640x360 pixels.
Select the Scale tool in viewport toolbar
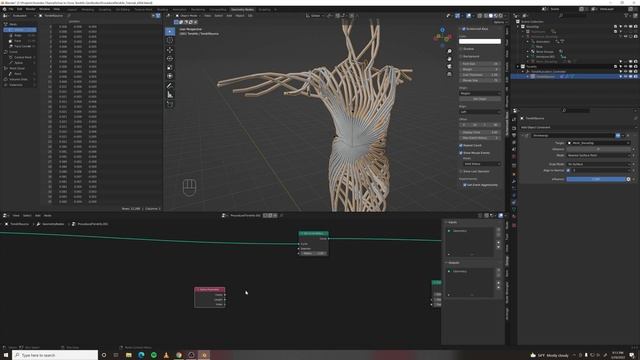170,67
